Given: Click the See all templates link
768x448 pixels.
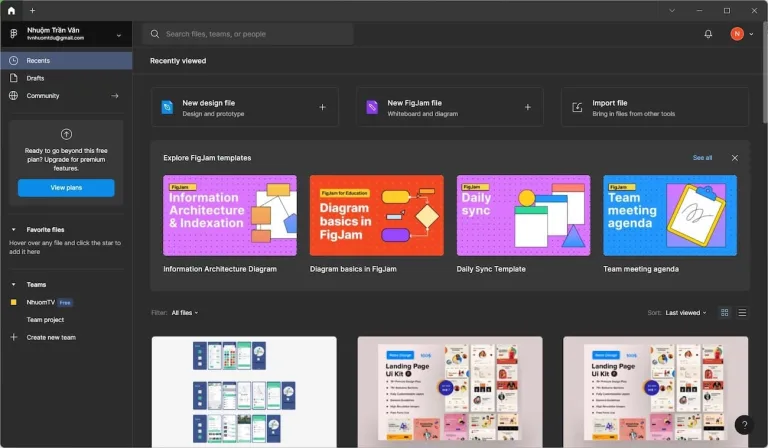Looking at the screenshot, I should pyautogui.click(x=702, y=158).
